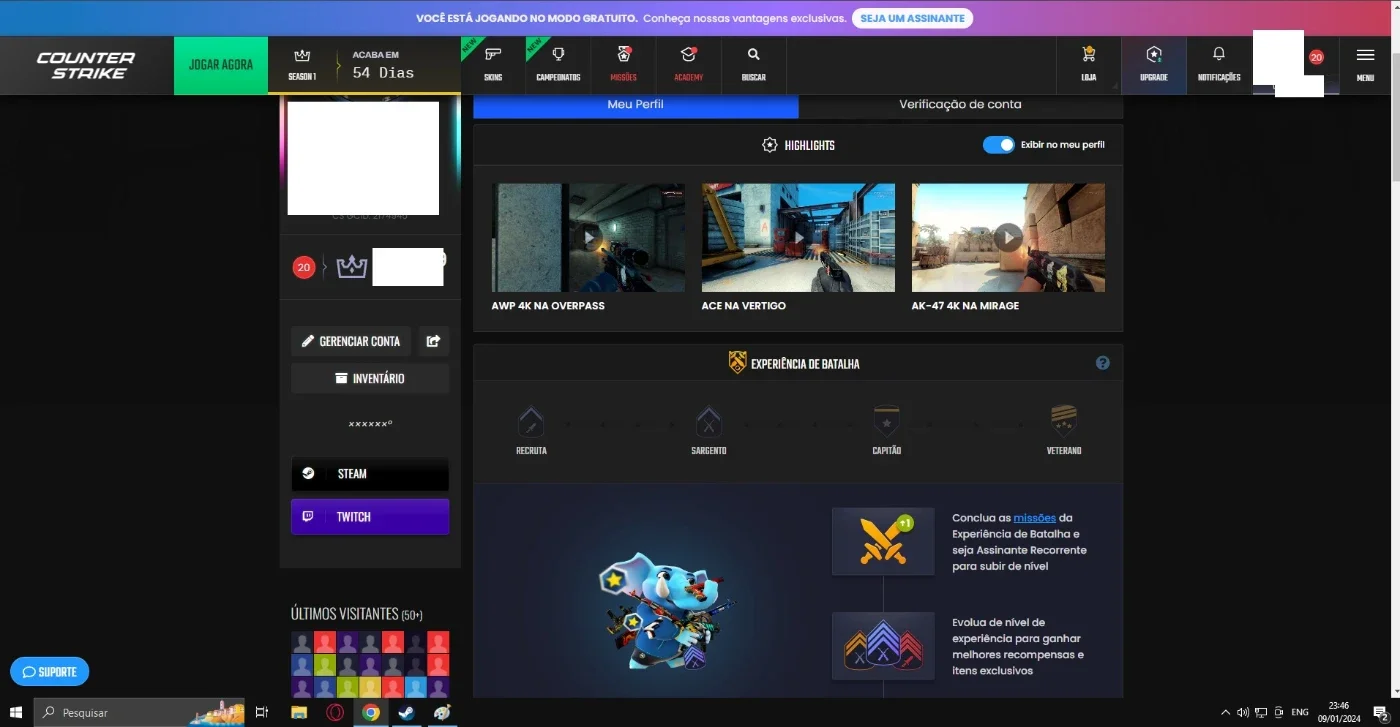Click the Steam connection button

(x=370, y=474)
